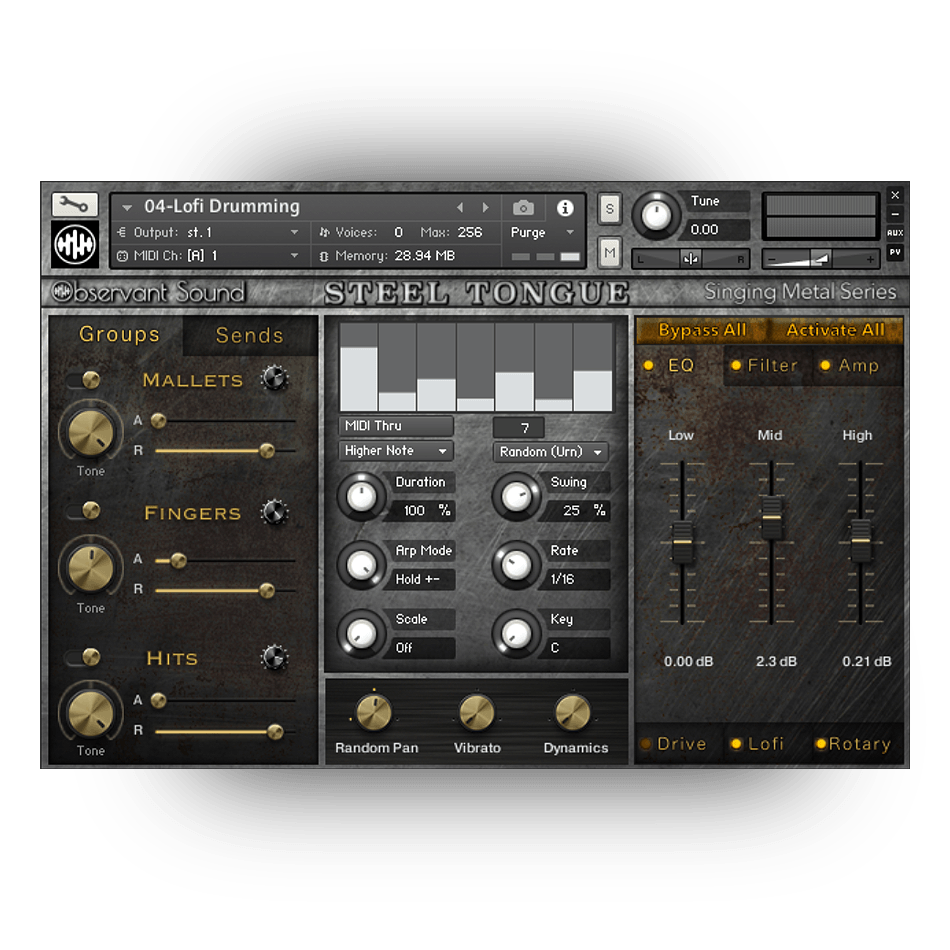Toggle the PV button
The height and width of the screenshot is (950, 950).
tap(895, 252)
